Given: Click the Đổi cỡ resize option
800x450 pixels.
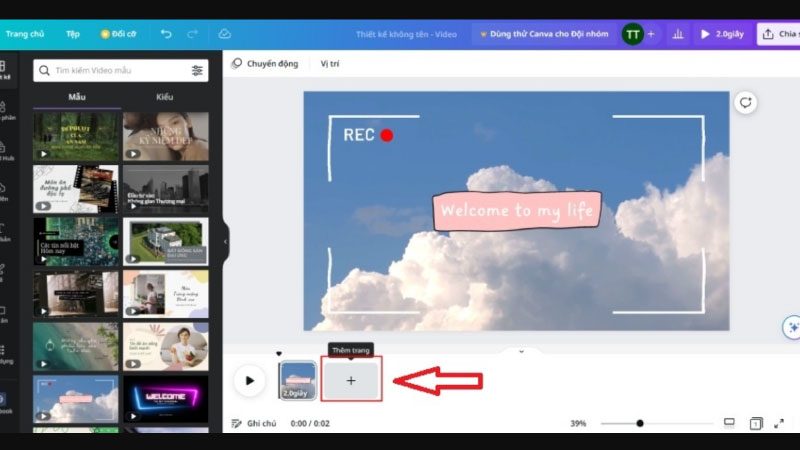Looking at the screenshot, I should 118,34.
